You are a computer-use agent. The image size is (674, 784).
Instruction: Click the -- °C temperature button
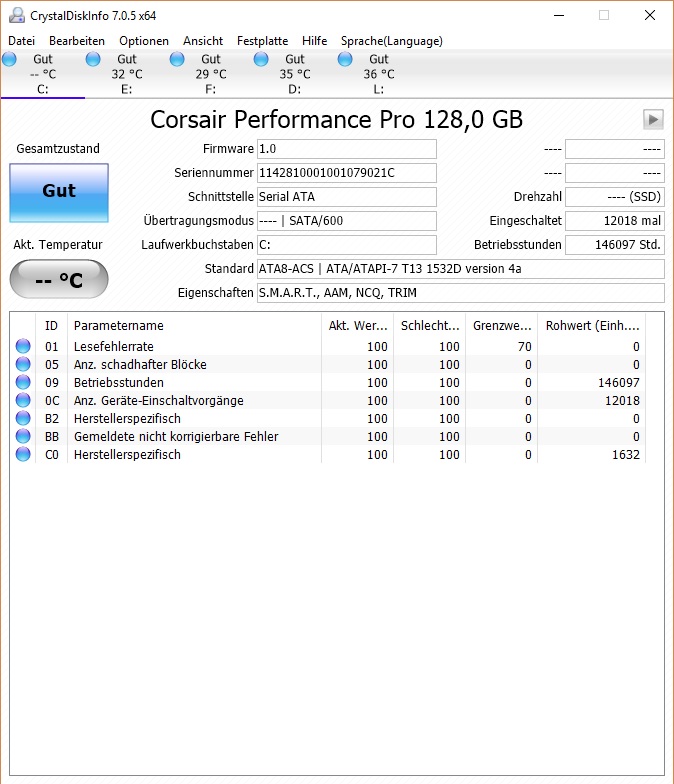click(x=59, y=279)
